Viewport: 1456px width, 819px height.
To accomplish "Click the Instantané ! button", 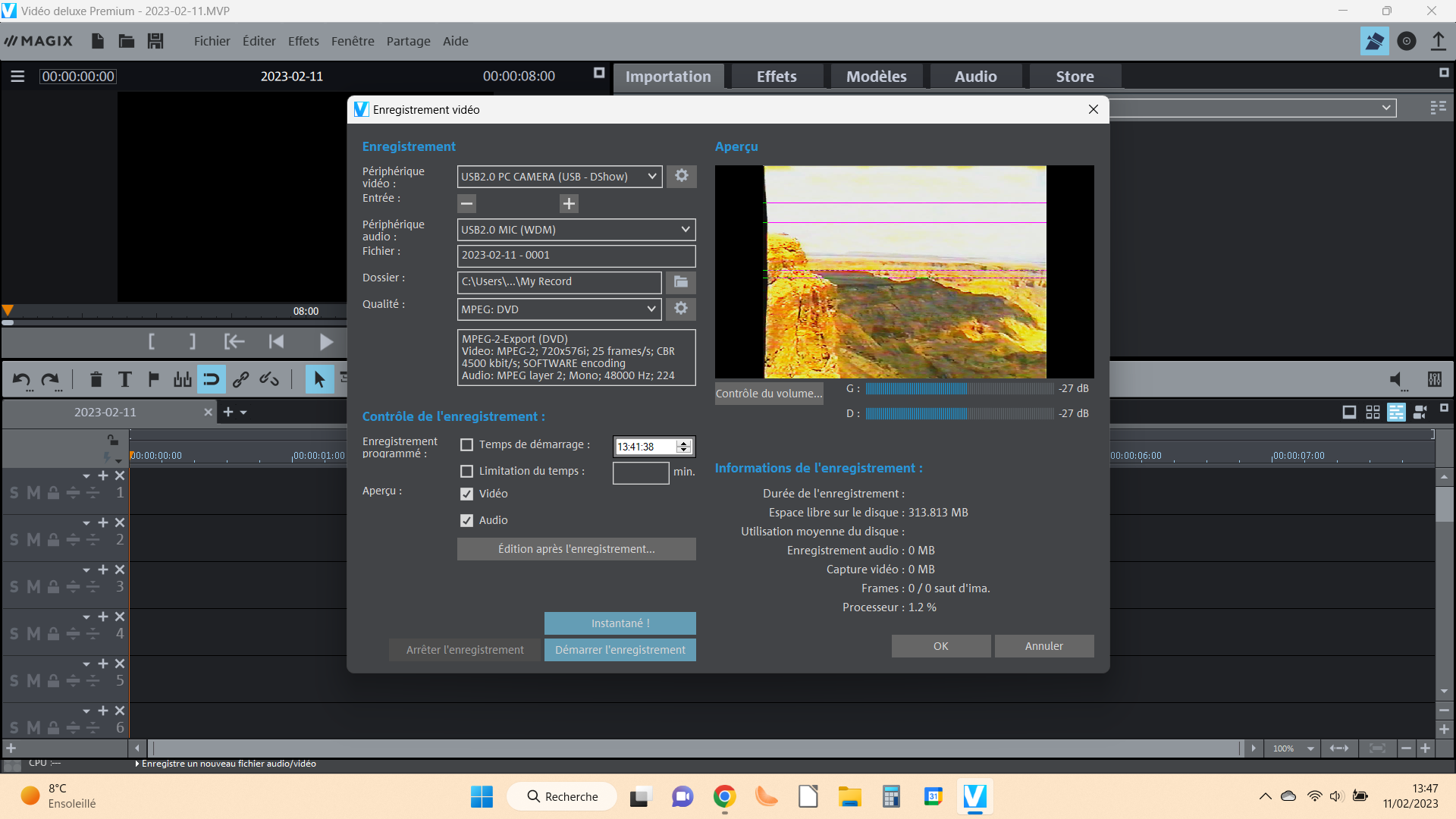I will 620,623.
